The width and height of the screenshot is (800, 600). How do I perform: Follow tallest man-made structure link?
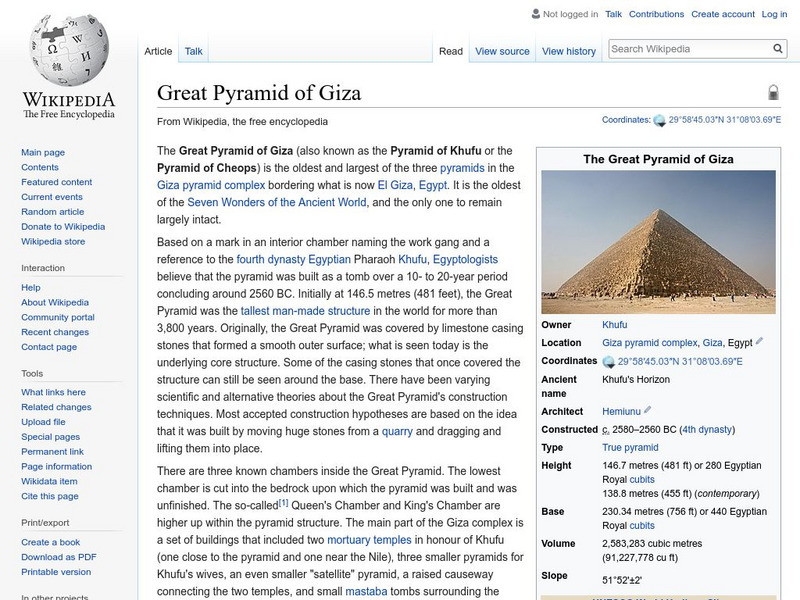coord(305,311)
